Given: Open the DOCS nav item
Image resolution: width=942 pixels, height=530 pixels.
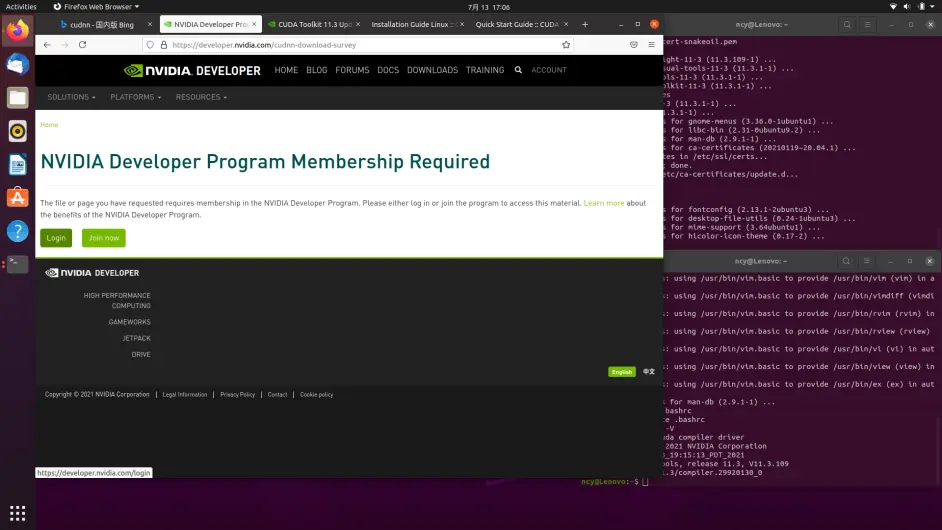Looking at the screenshot, I should pos(388,70).
